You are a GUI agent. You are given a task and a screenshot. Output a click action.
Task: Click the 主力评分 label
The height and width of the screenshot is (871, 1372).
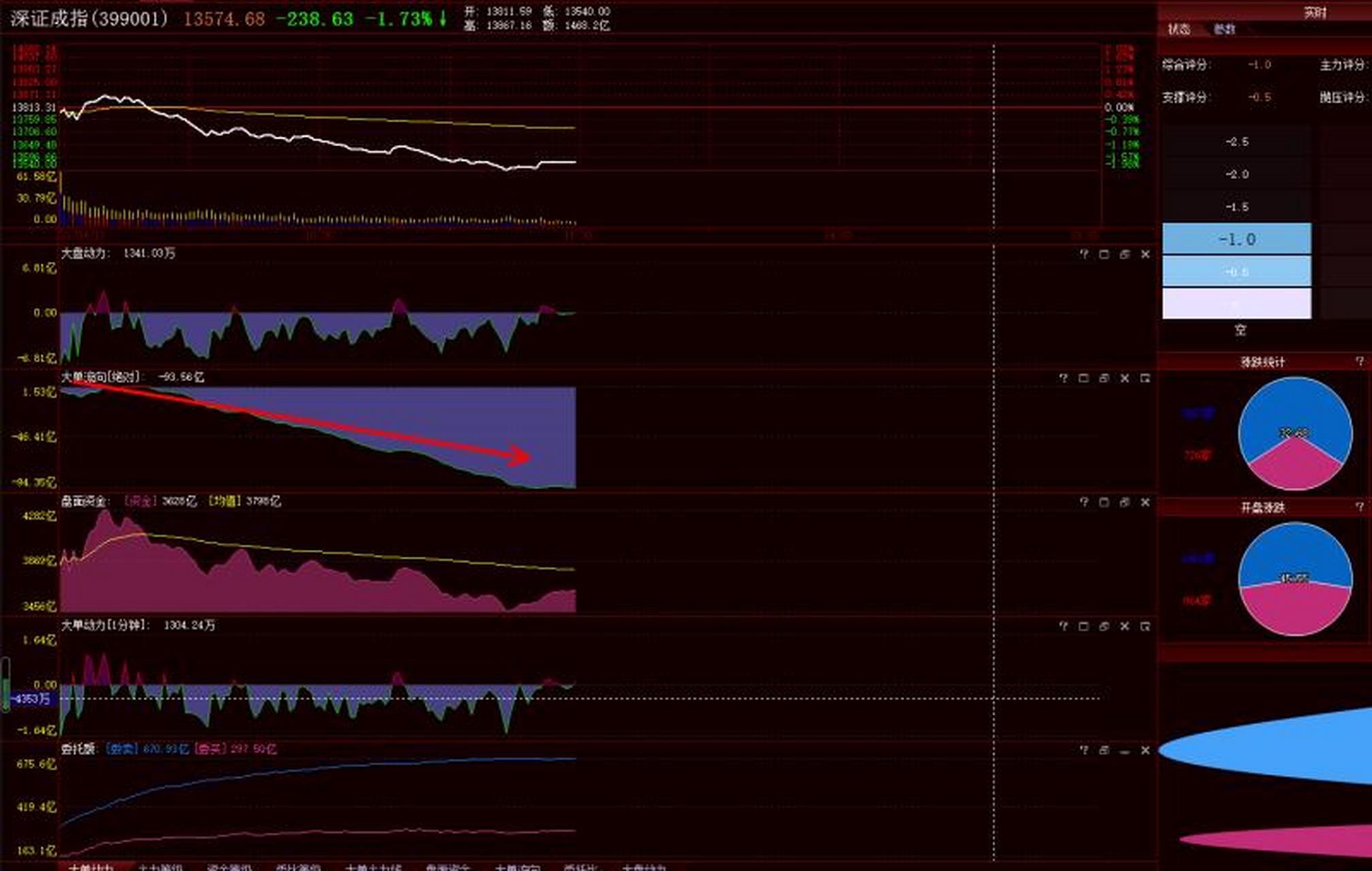tap(1344, 65)
